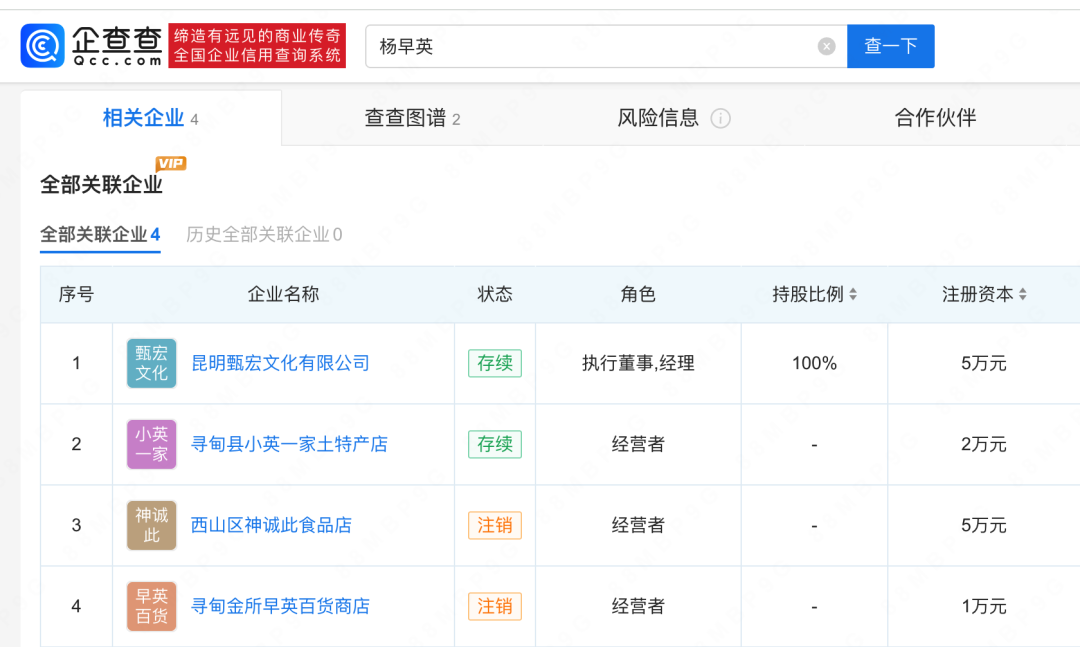Toggle sorting on the 持股比例 column
1080x647 pixels.
coord(852,294)
